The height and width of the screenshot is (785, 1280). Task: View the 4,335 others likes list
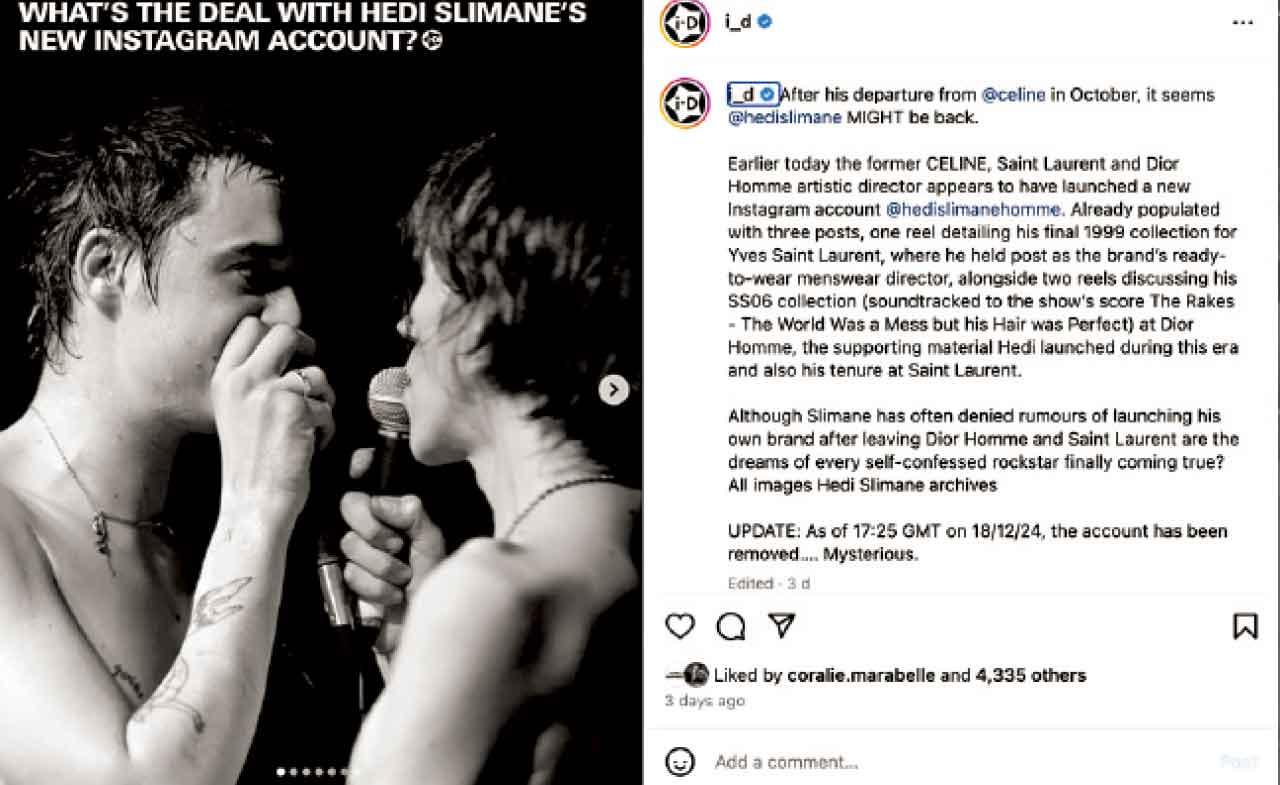click(x=1030, y=675)
